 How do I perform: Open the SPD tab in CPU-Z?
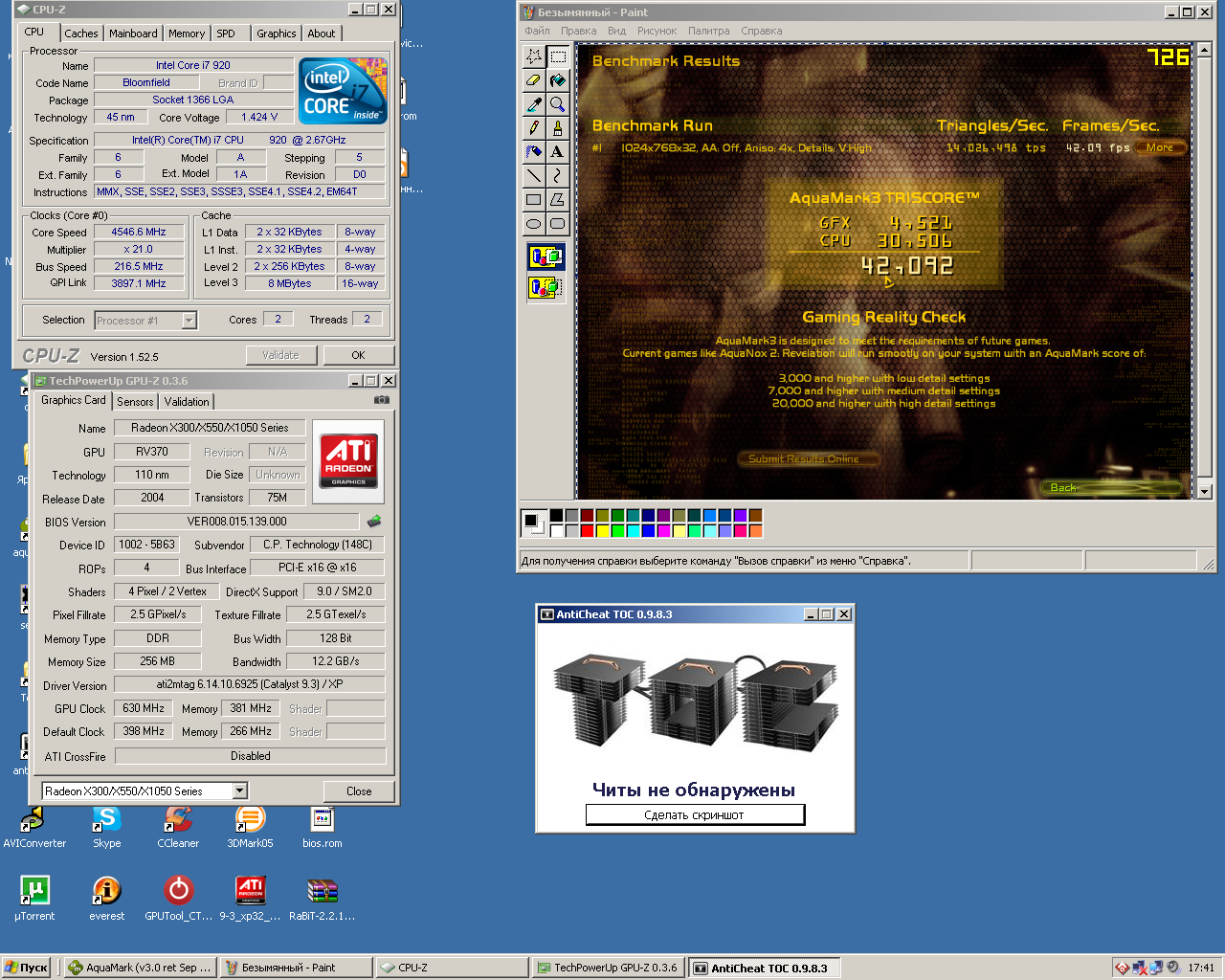point(226,33)
